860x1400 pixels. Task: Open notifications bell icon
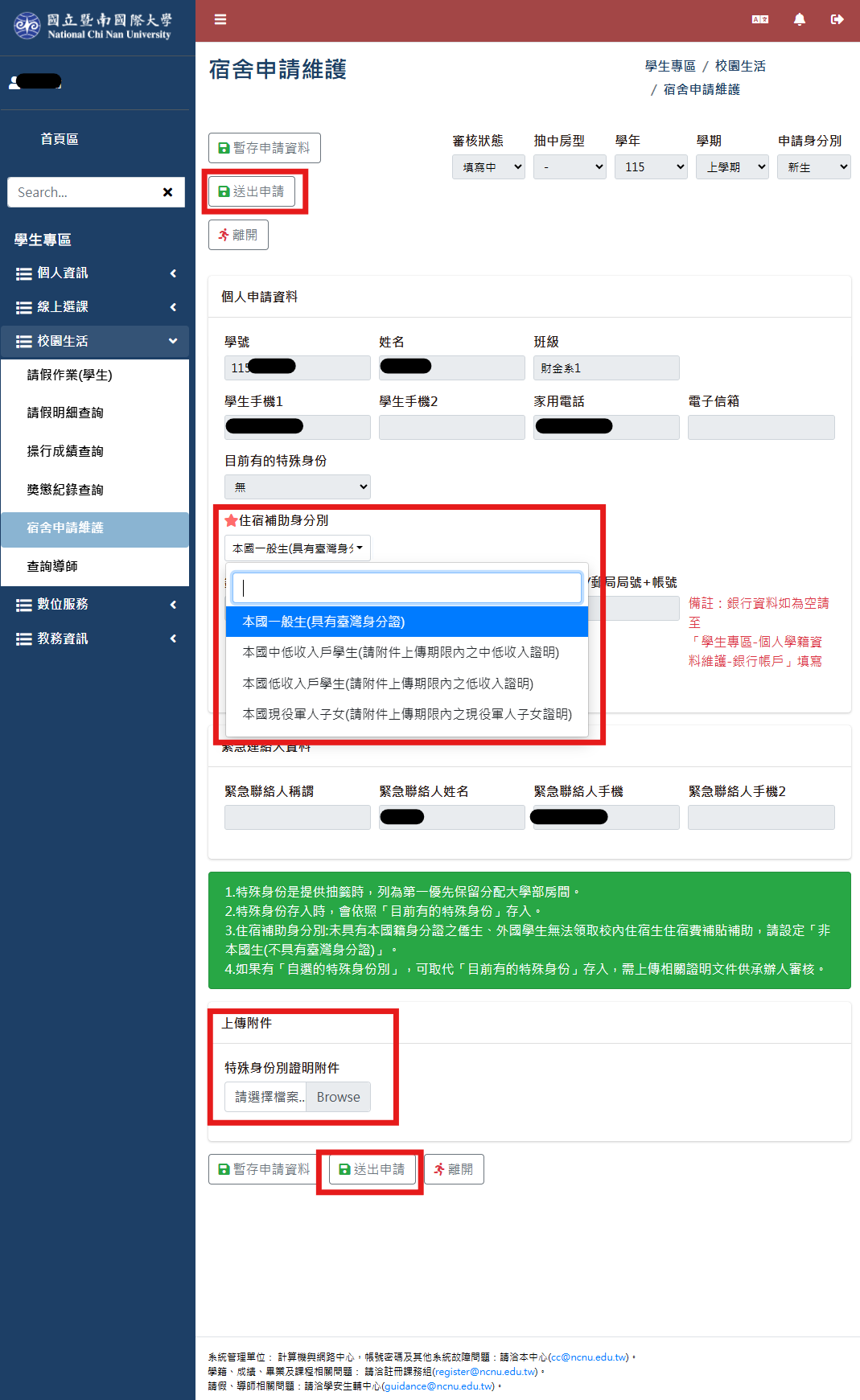click(x=799, y=19)
